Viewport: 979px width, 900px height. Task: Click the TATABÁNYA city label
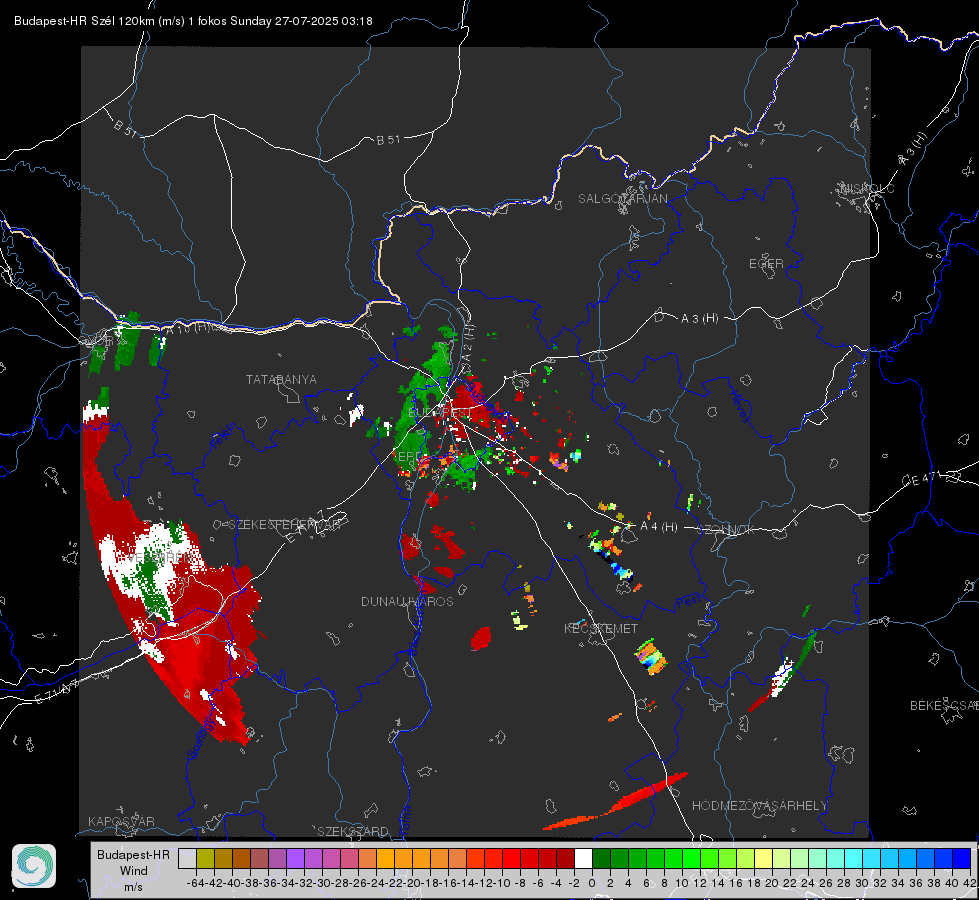281,380
